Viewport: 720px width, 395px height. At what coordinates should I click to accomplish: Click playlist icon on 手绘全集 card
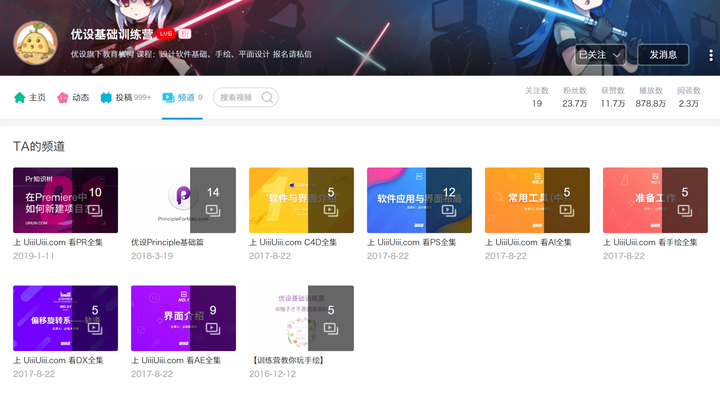coord(685,210)
